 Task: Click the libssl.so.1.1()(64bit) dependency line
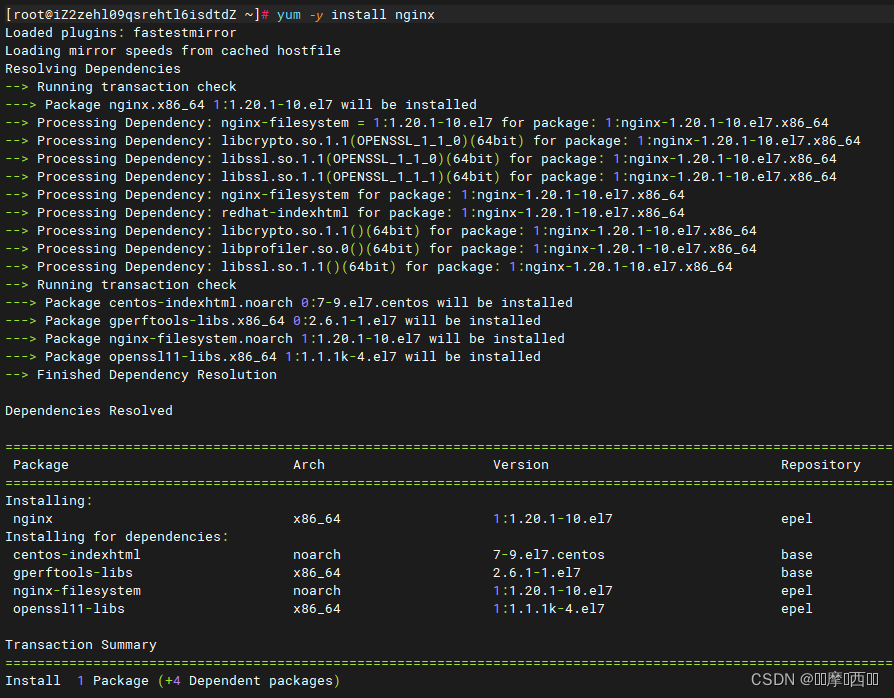click(369, 267)
